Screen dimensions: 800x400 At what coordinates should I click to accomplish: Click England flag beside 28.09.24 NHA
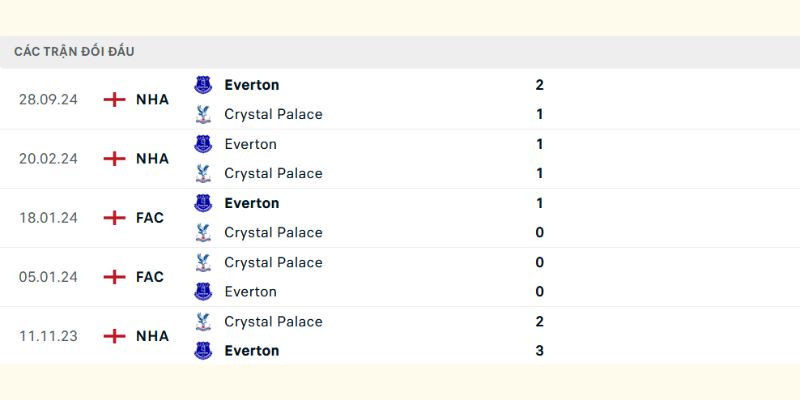[114, 99]
